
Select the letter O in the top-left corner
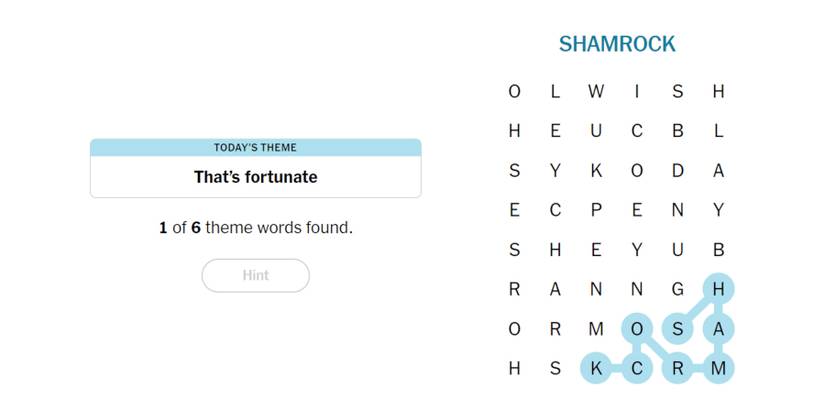click(x=514, y=92)
